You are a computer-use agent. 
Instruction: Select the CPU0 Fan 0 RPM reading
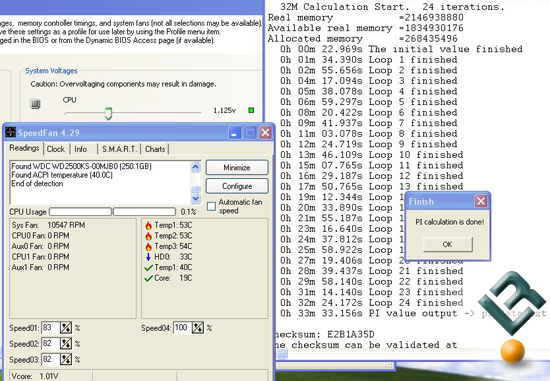41,236
